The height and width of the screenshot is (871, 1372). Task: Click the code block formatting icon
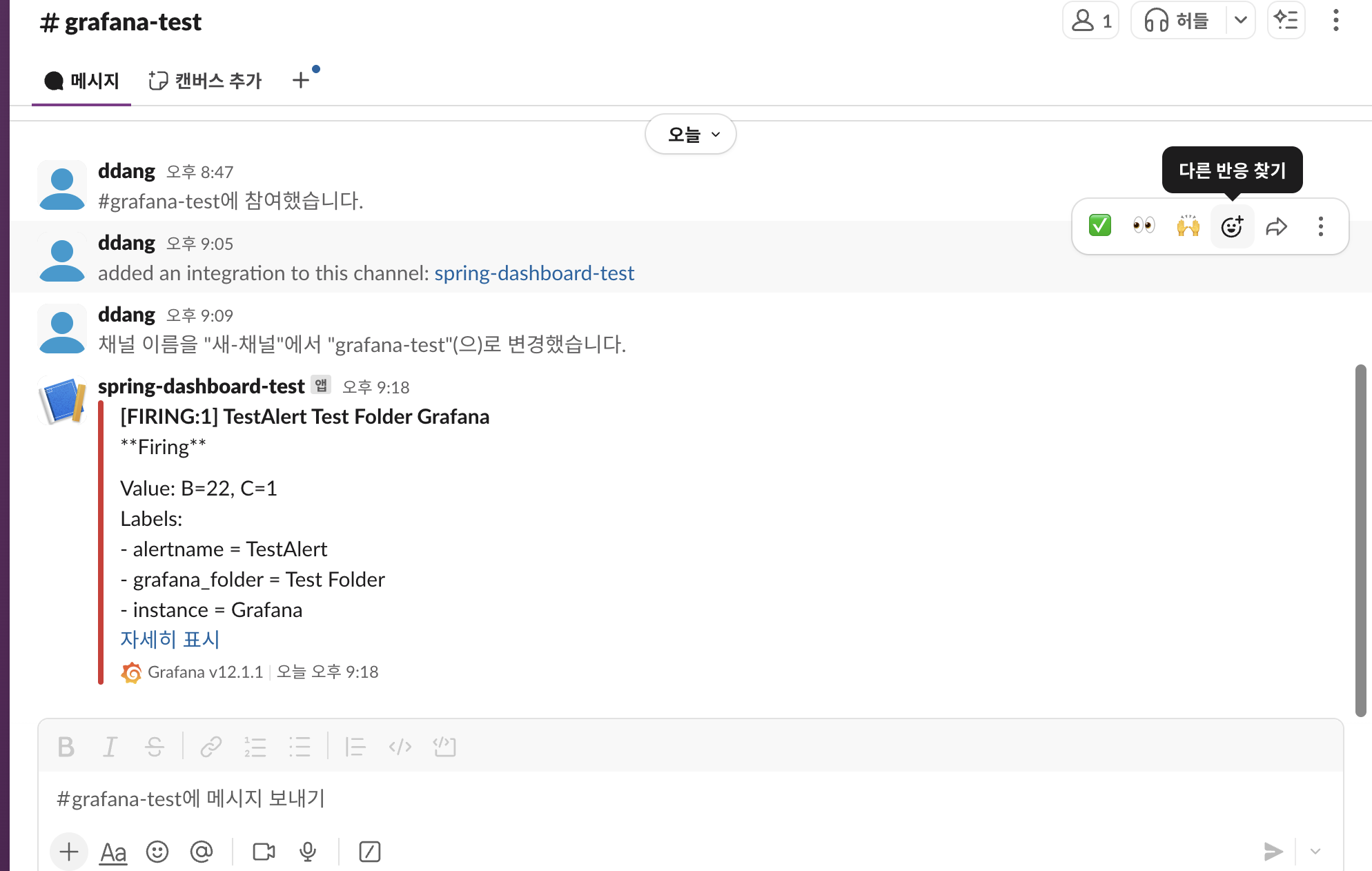[x=444, y=747]
